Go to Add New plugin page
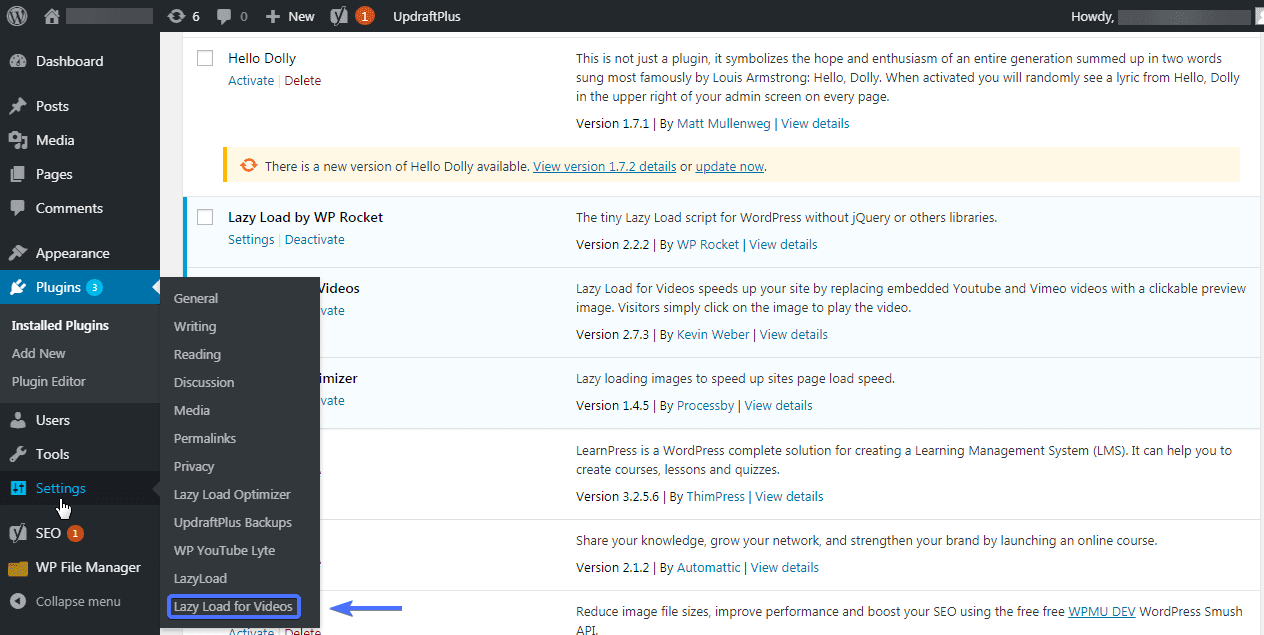This screenshot has height=635, width=1264. 39,353
